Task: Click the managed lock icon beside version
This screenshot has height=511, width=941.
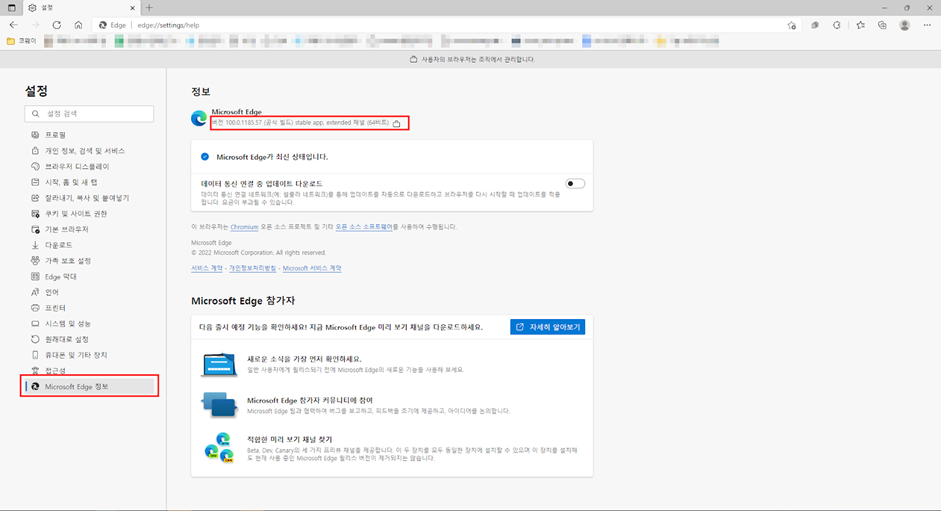Action: pyautogui.click(x=397, y=123)
